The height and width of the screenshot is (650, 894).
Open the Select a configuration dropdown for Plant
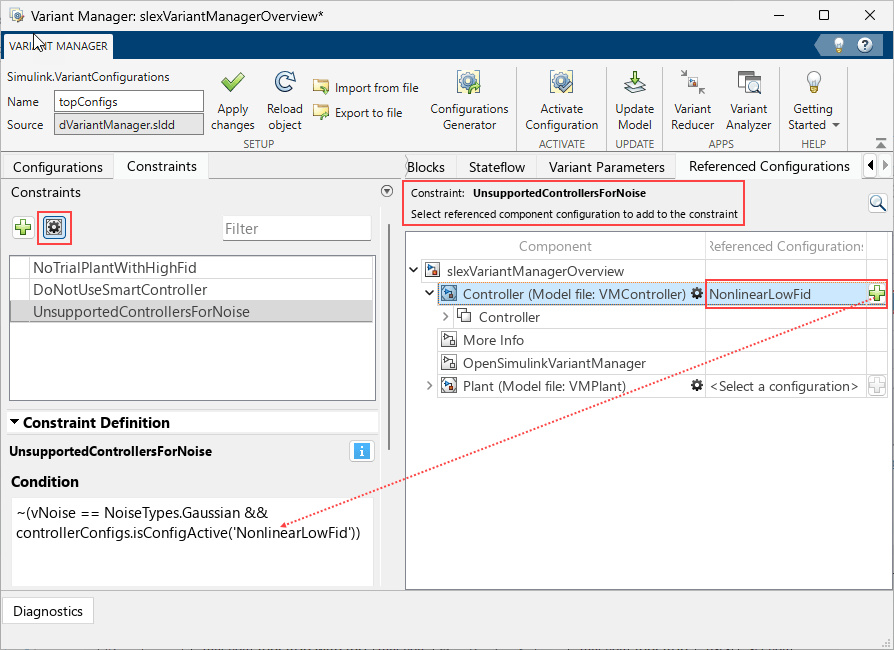[784, 386]
